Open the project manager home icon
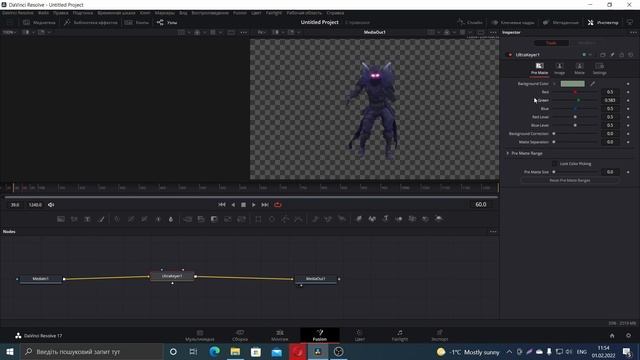The width and height of the screenshot is (640, 360). [612, 336]
